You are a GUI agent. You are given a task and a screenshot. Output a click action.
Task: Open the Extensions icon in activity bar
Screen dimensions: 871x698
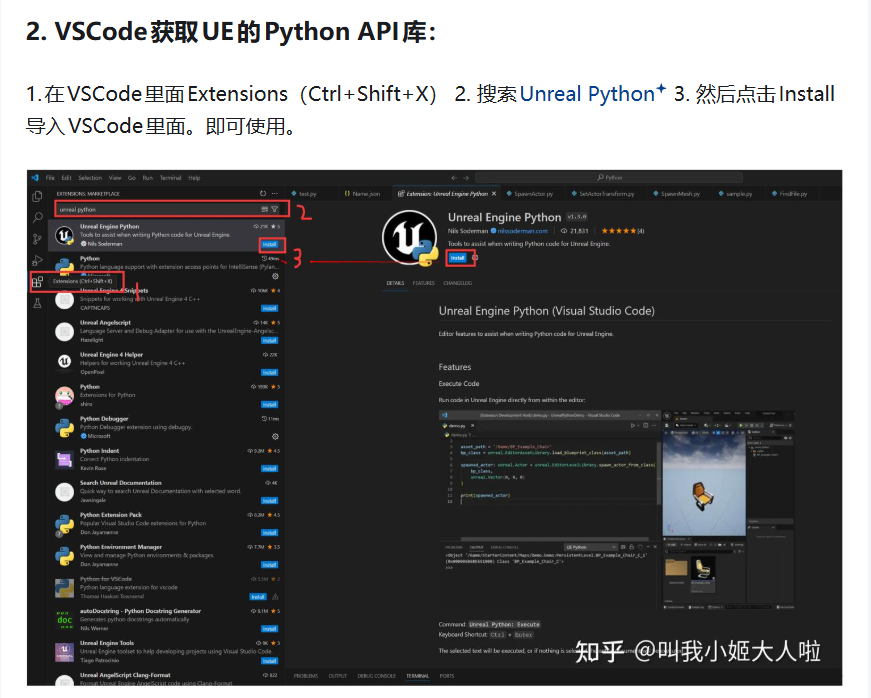pyautogui.click(x=37, y=282)
